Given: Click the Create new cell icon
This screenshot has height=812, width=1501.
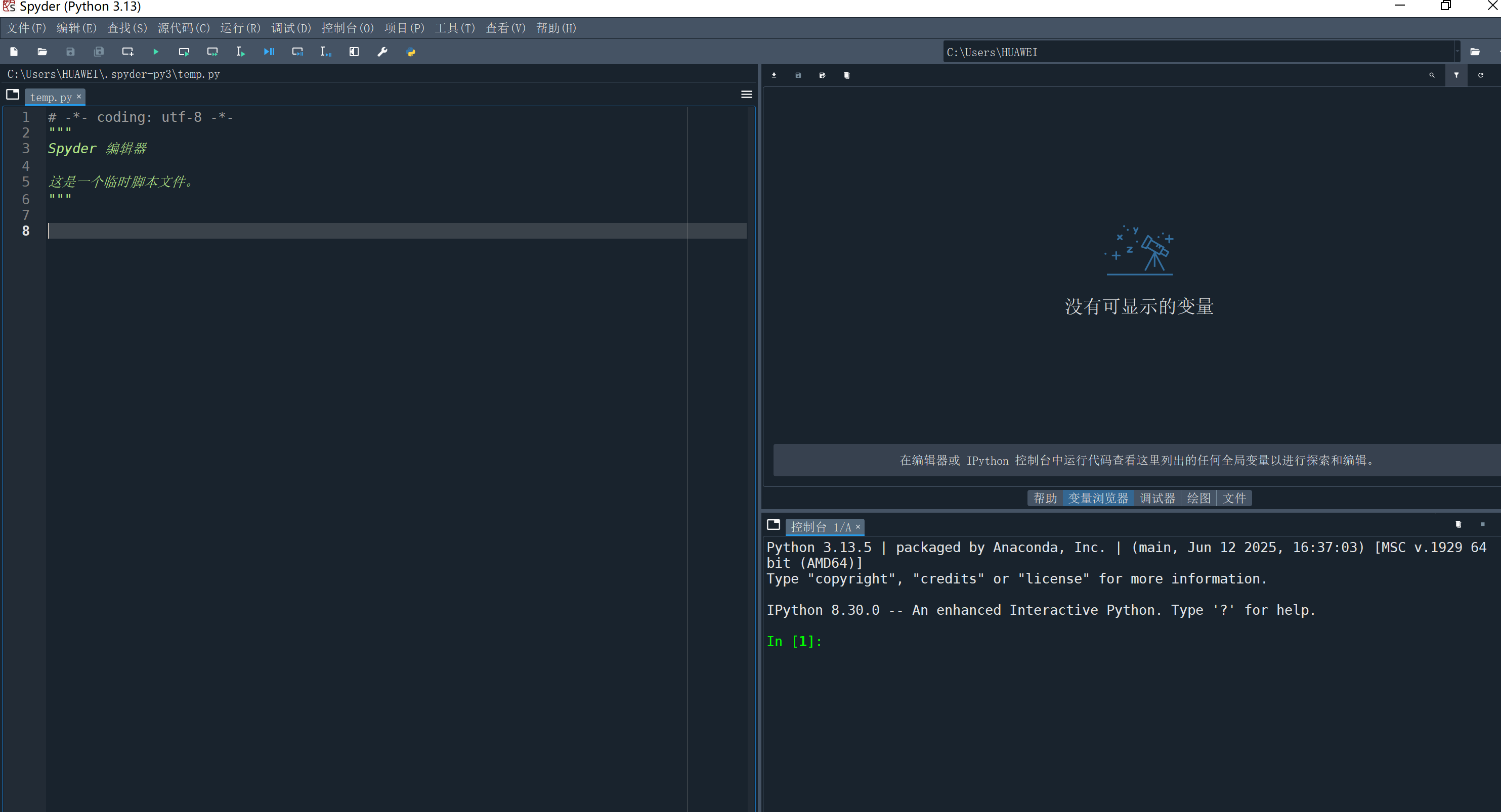Looking at the screenshot, I should click(127, 52).
